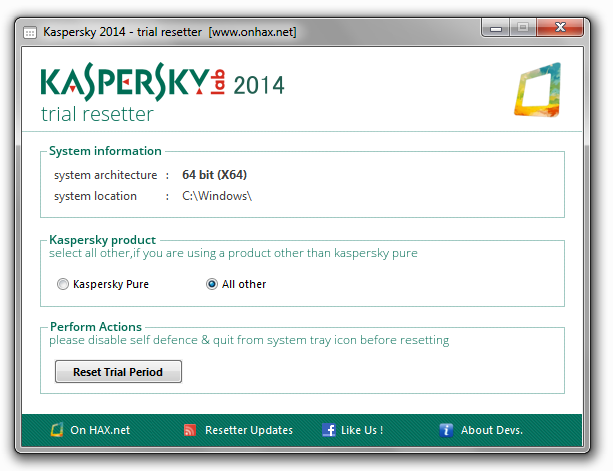Viewport: 613px width, 471px height.
Task: Select the All other radio button
Action: coord(212,284)
